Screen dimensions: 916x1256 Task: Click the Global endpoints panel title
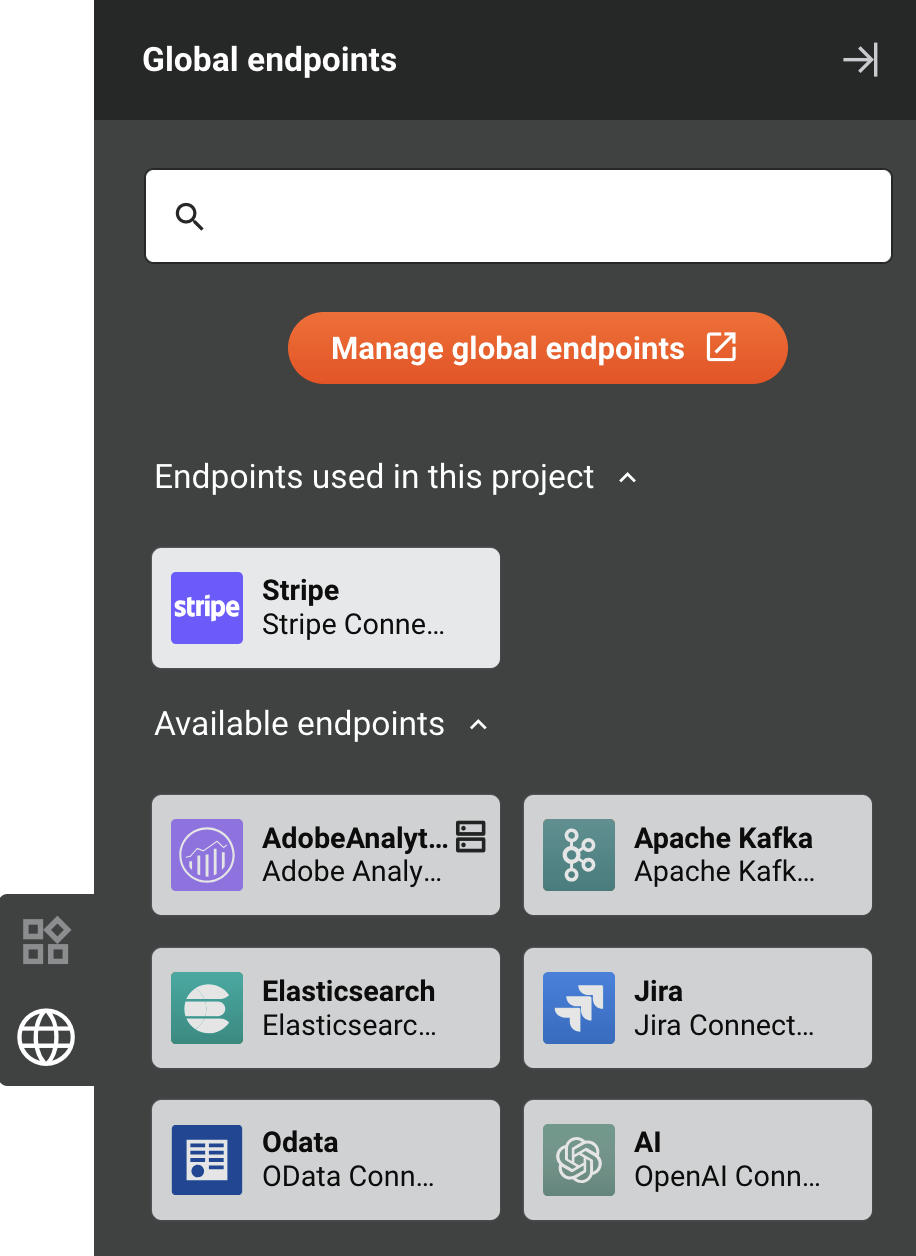click(269, 60)
